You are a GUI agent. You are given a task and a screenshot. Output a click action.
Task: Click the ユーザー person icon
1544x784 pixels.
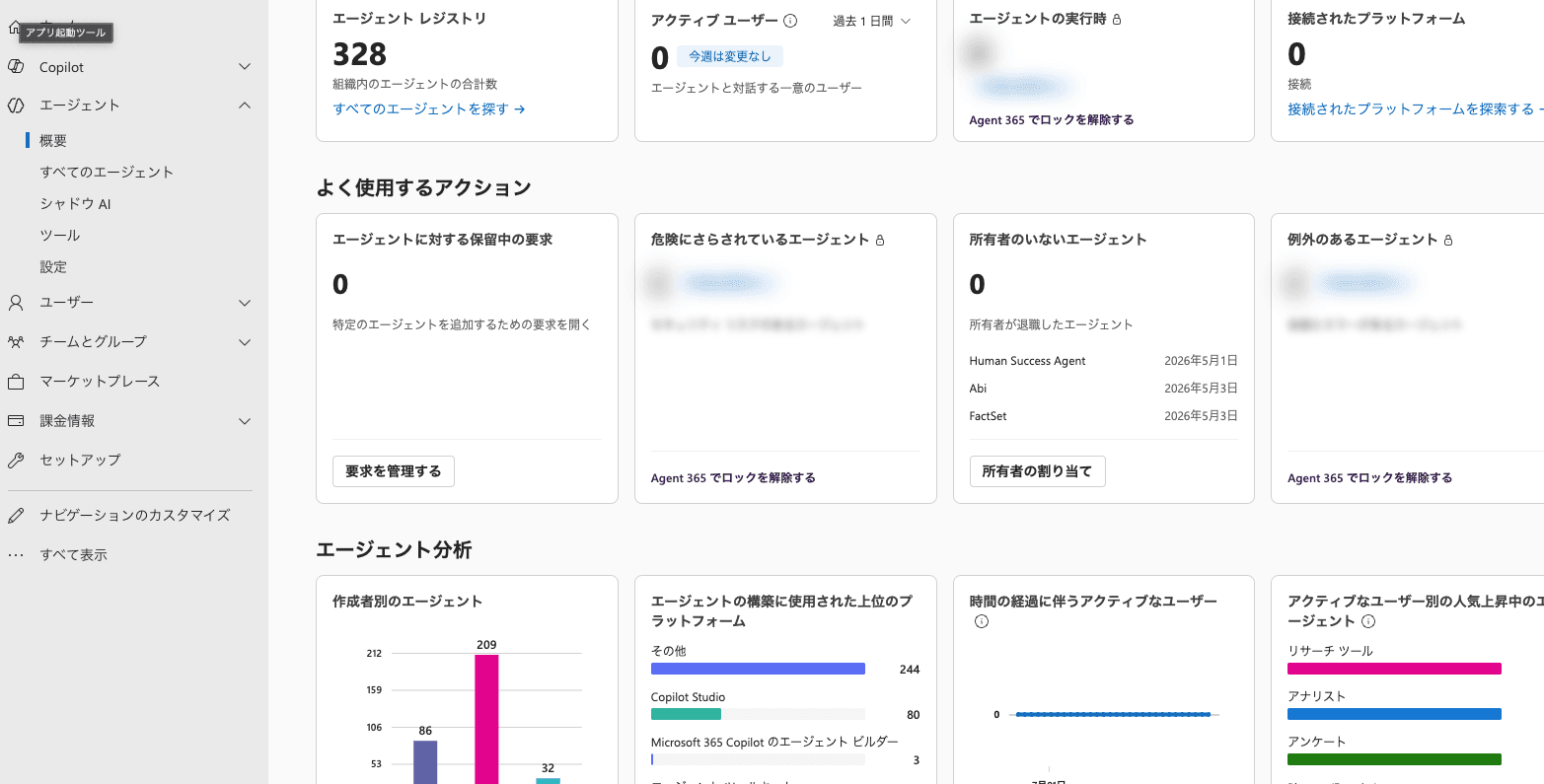click(x=16, y=303)
